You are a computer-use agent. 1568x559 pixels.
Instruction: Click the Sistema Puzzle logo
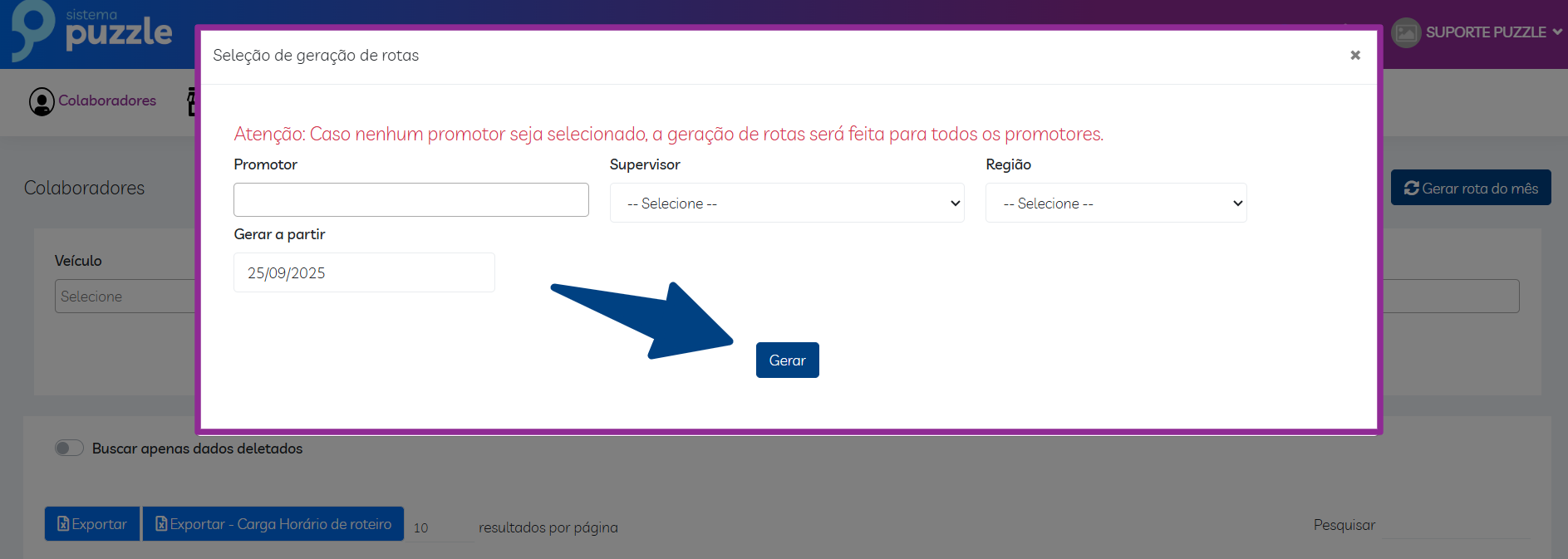(91, 32)
